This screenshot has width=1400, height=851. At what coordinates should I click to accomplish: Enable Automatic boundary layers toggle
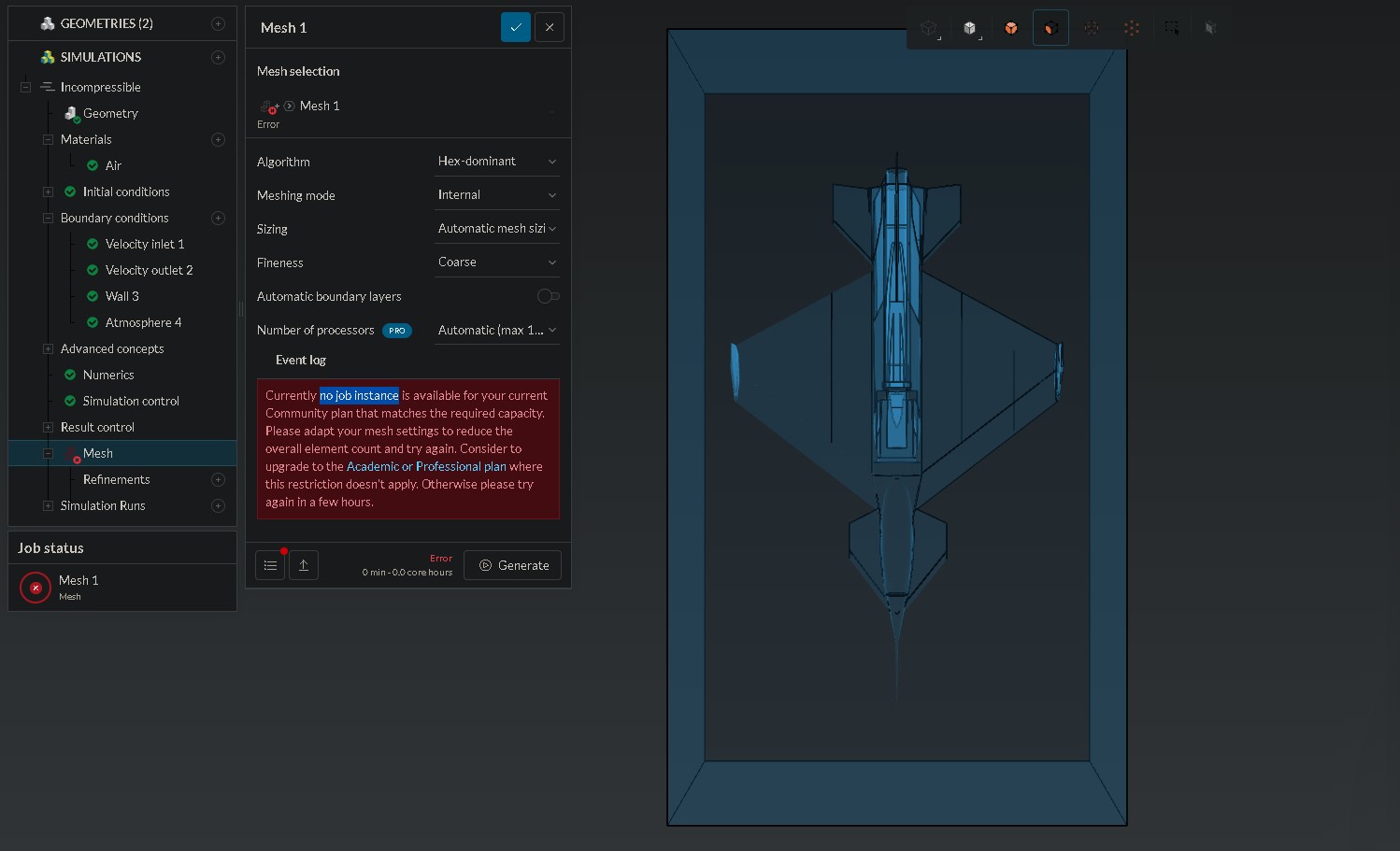548,296
